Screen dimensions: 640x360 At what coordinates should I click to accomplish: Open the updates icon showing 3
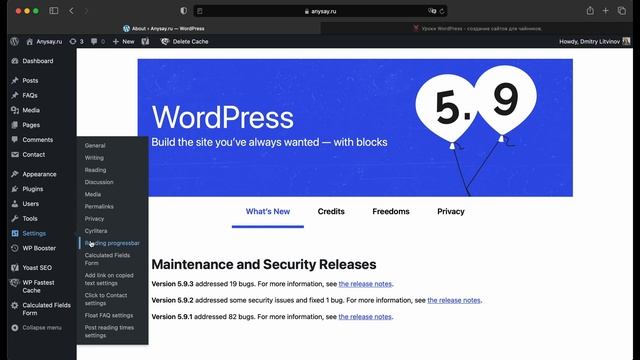tap(76, 41)
